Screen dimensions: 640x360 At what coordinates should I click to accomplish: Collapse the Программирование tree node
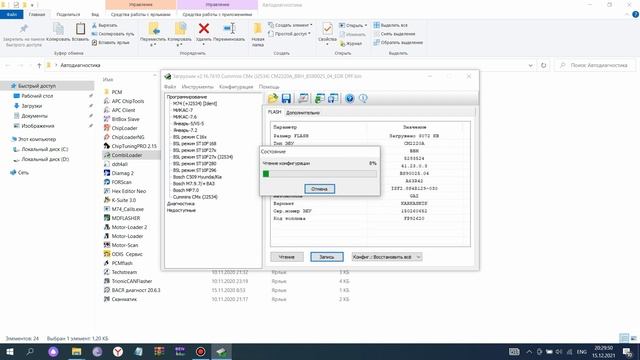(x=187, y=97)
